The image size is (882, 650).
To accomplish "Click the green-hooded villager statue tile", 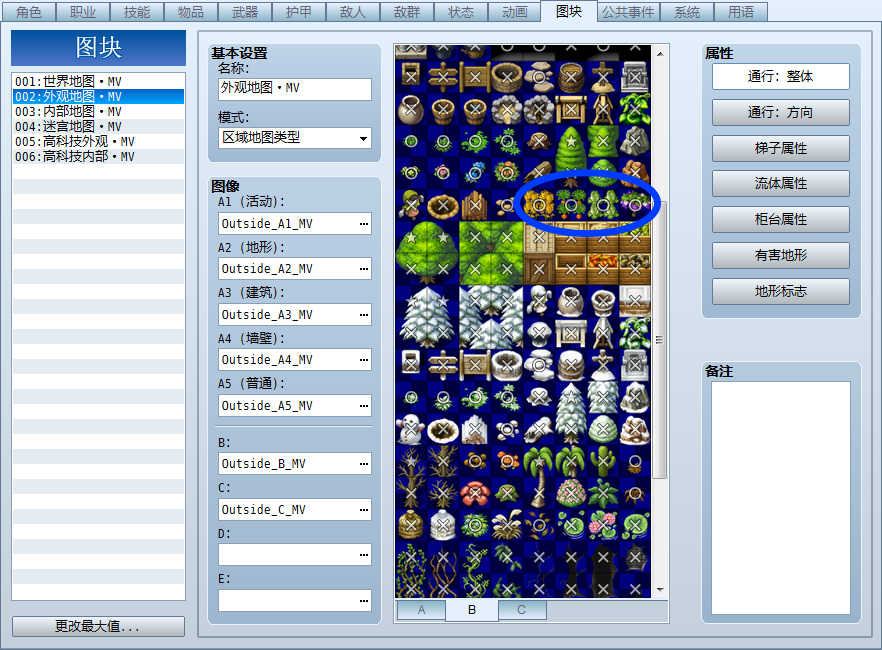I will (x=411, y=205).
